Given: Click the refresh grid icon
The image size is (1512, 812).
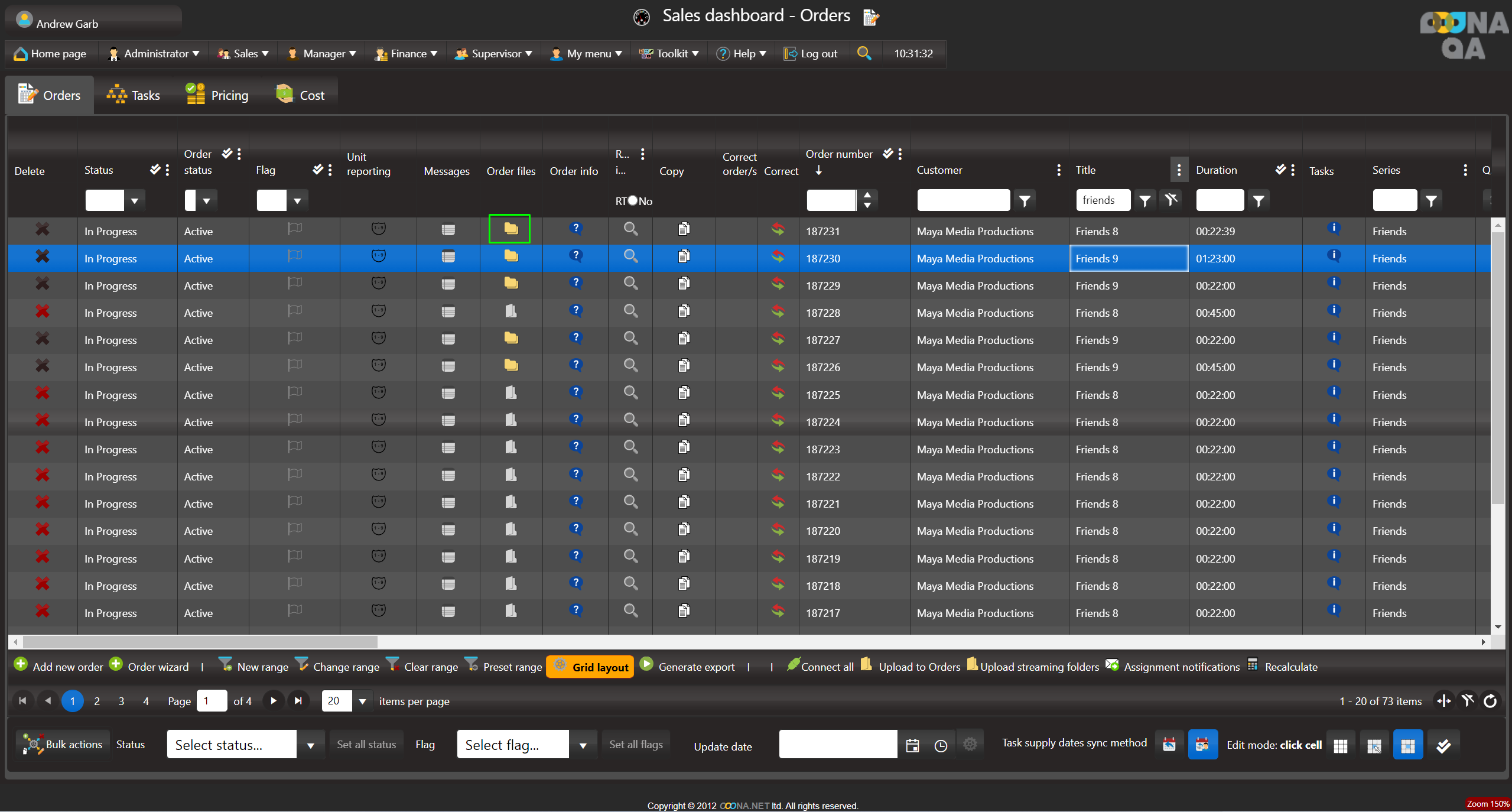Looking at the screenshot, I should coord(1490,701).
